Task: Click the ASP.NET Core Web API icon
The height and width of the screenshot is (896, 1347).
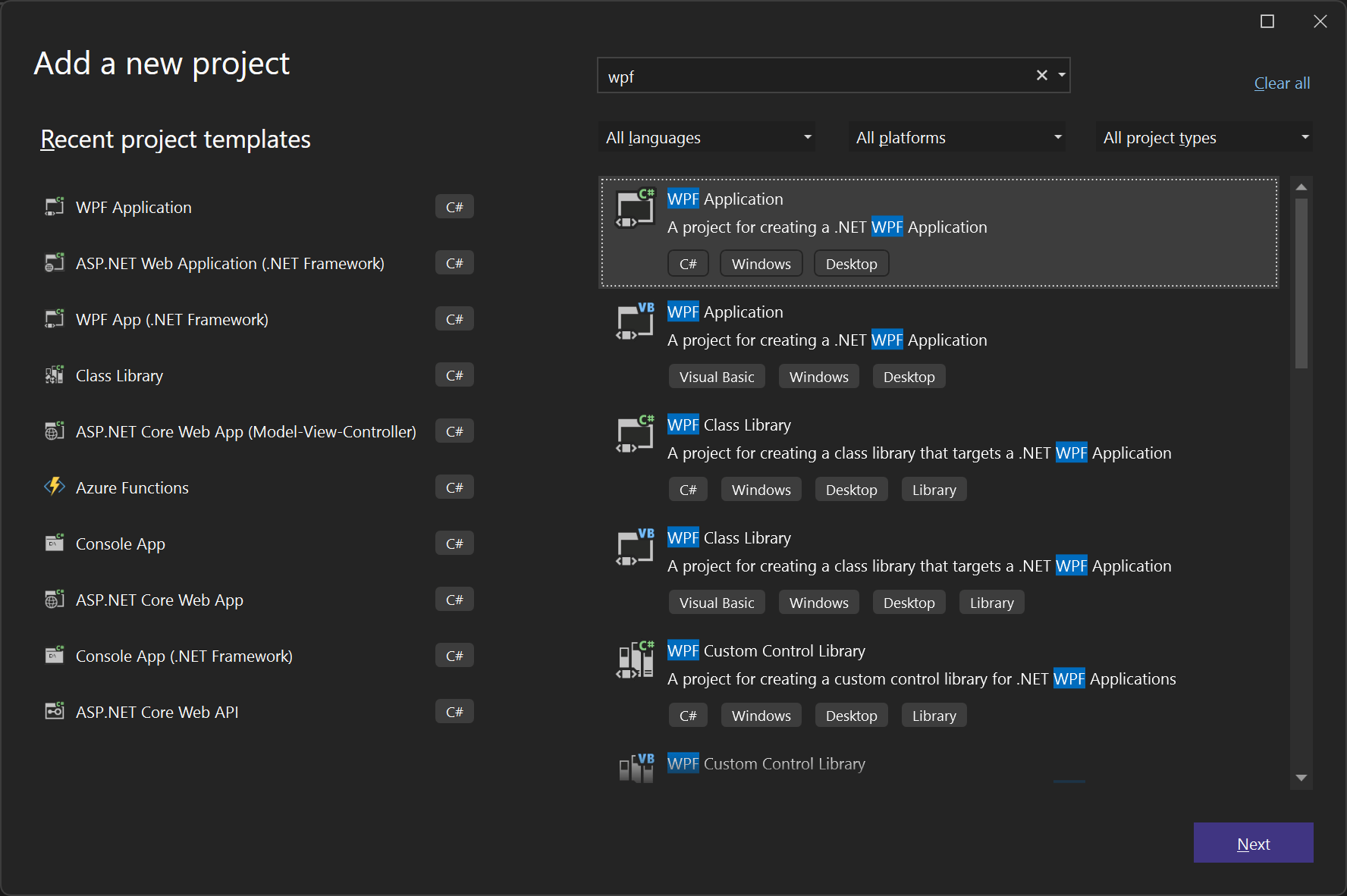Action: [x=54, y=711]
